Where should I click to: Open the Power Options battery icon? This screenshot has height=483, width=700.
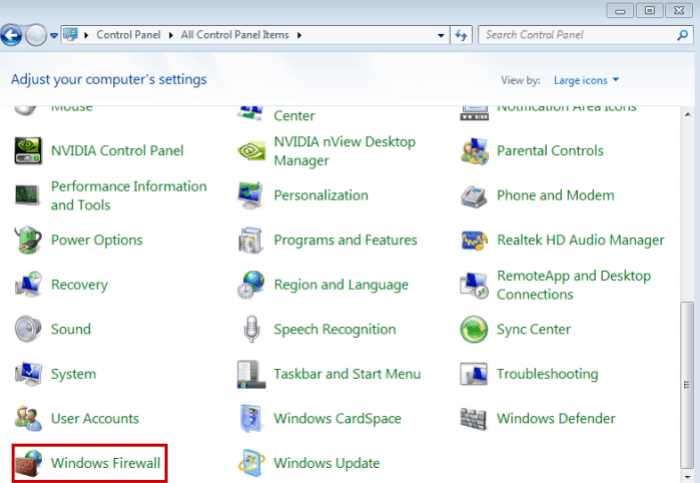(x=28, y=240)
